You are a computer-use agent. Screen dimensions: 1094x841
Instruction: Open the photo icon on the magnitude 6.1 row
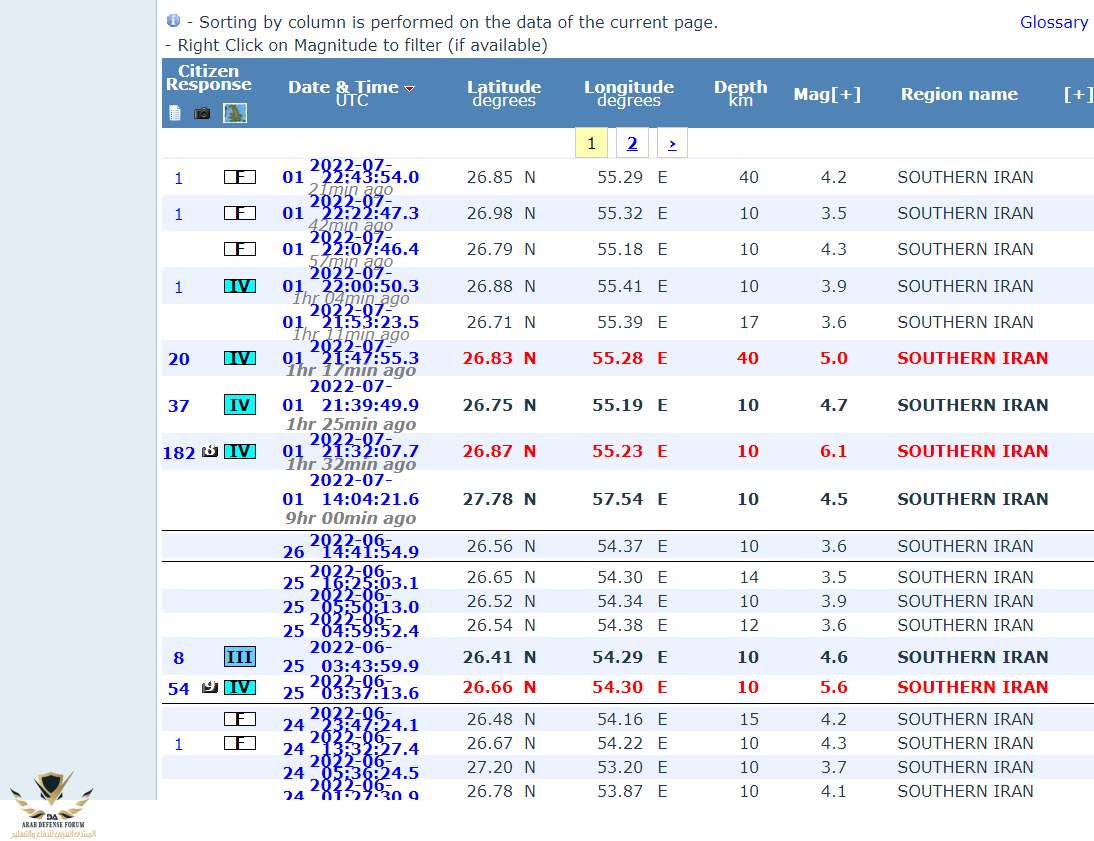(x=209, y=452)
